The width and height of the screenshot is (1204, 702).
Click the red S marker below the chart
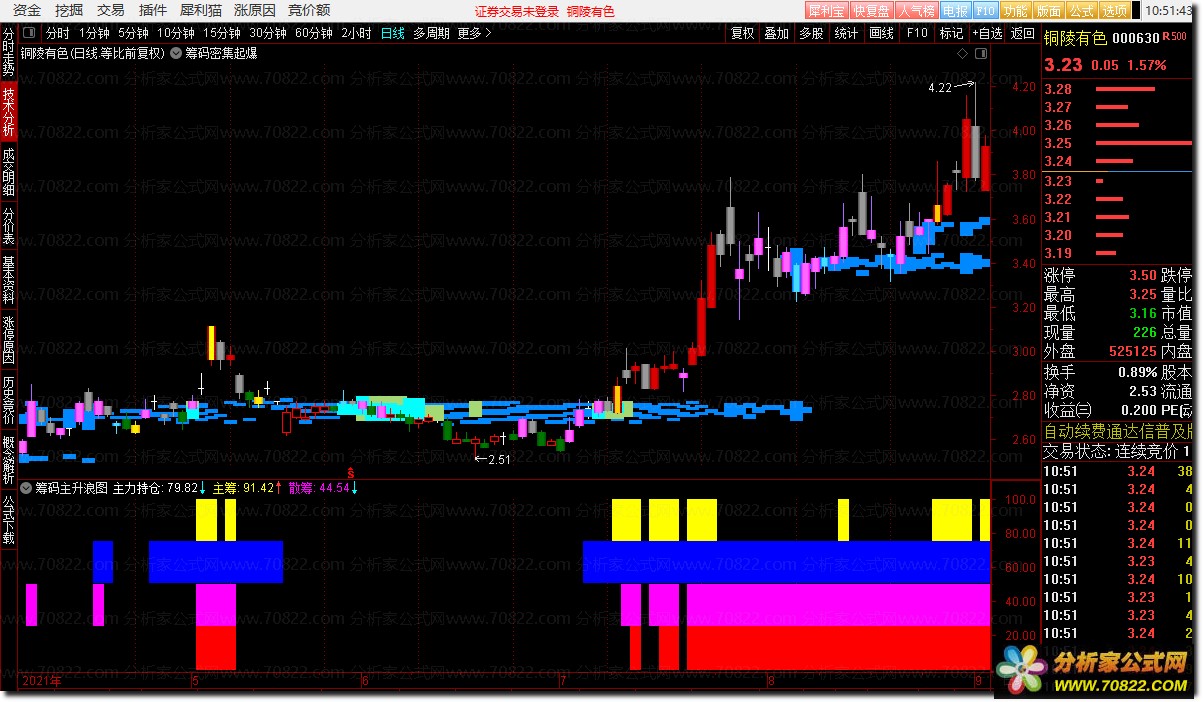[x=350, y=472]
